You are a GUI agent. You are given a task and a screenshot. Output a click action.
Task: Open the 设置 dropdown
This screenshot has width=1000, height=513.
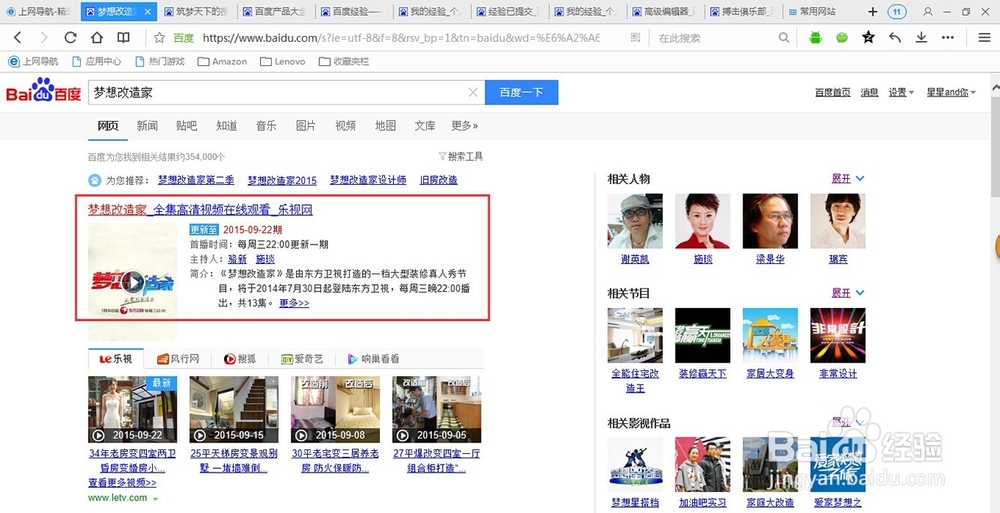click(x=901, y=93)
